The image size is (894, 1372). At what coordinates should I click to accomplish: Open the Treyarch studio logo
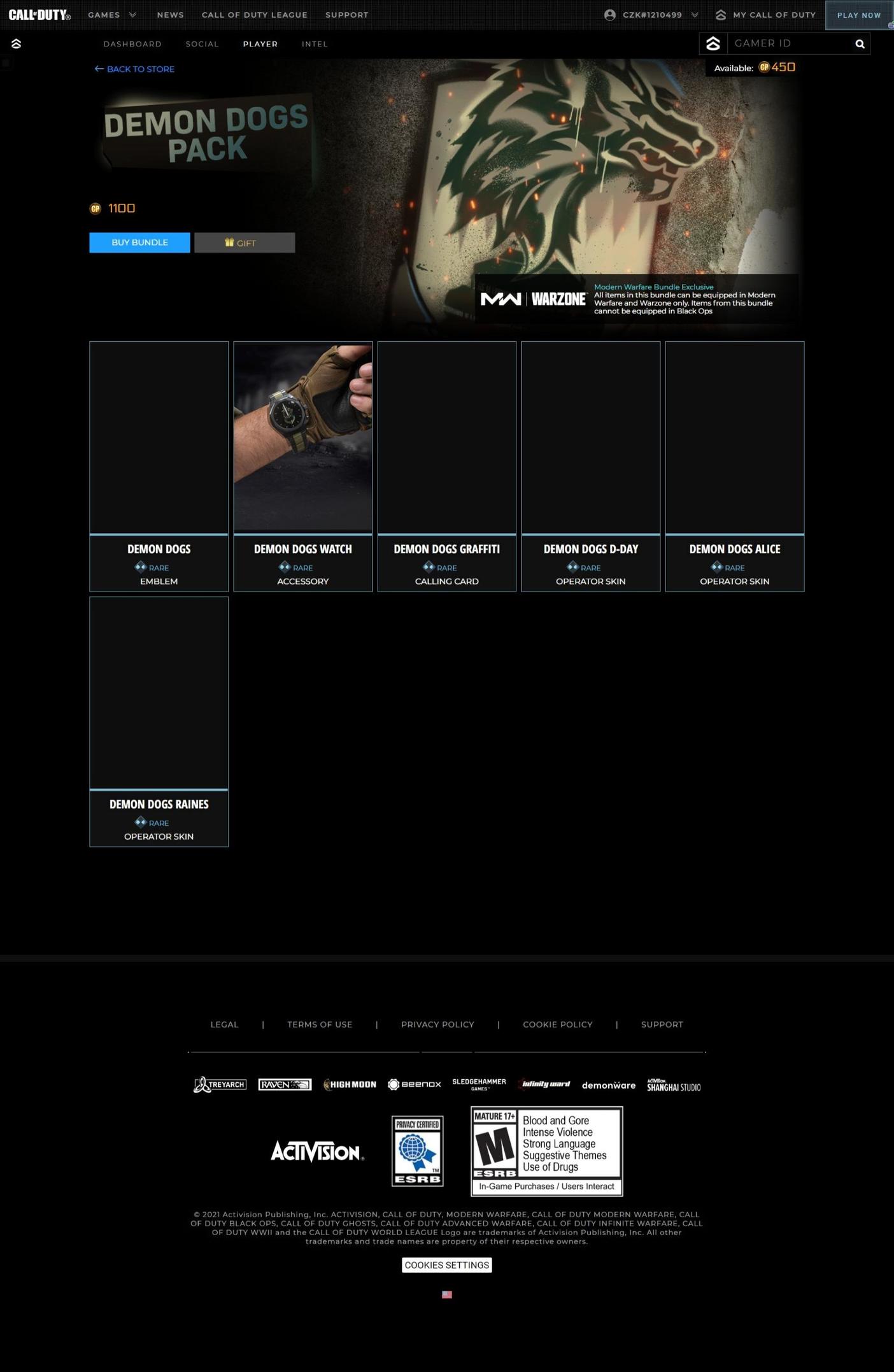pos(220,1084)
